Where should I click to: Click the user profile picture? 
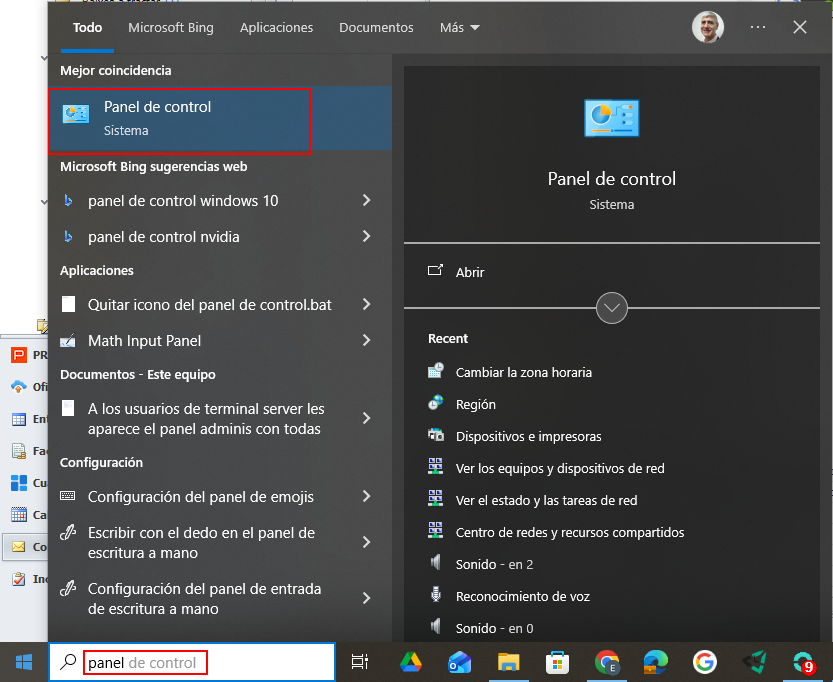[x=708, y=27]
